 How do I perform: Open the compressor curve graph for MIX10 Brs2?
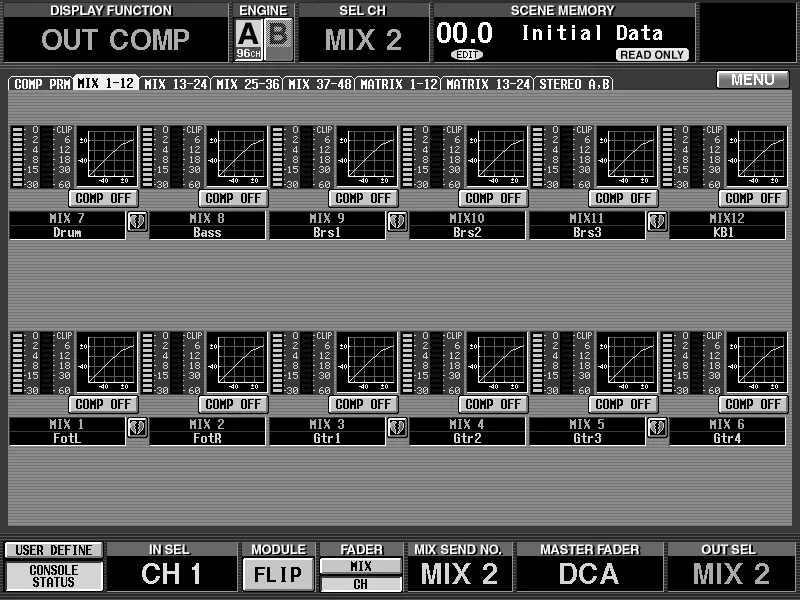point(497,157)
